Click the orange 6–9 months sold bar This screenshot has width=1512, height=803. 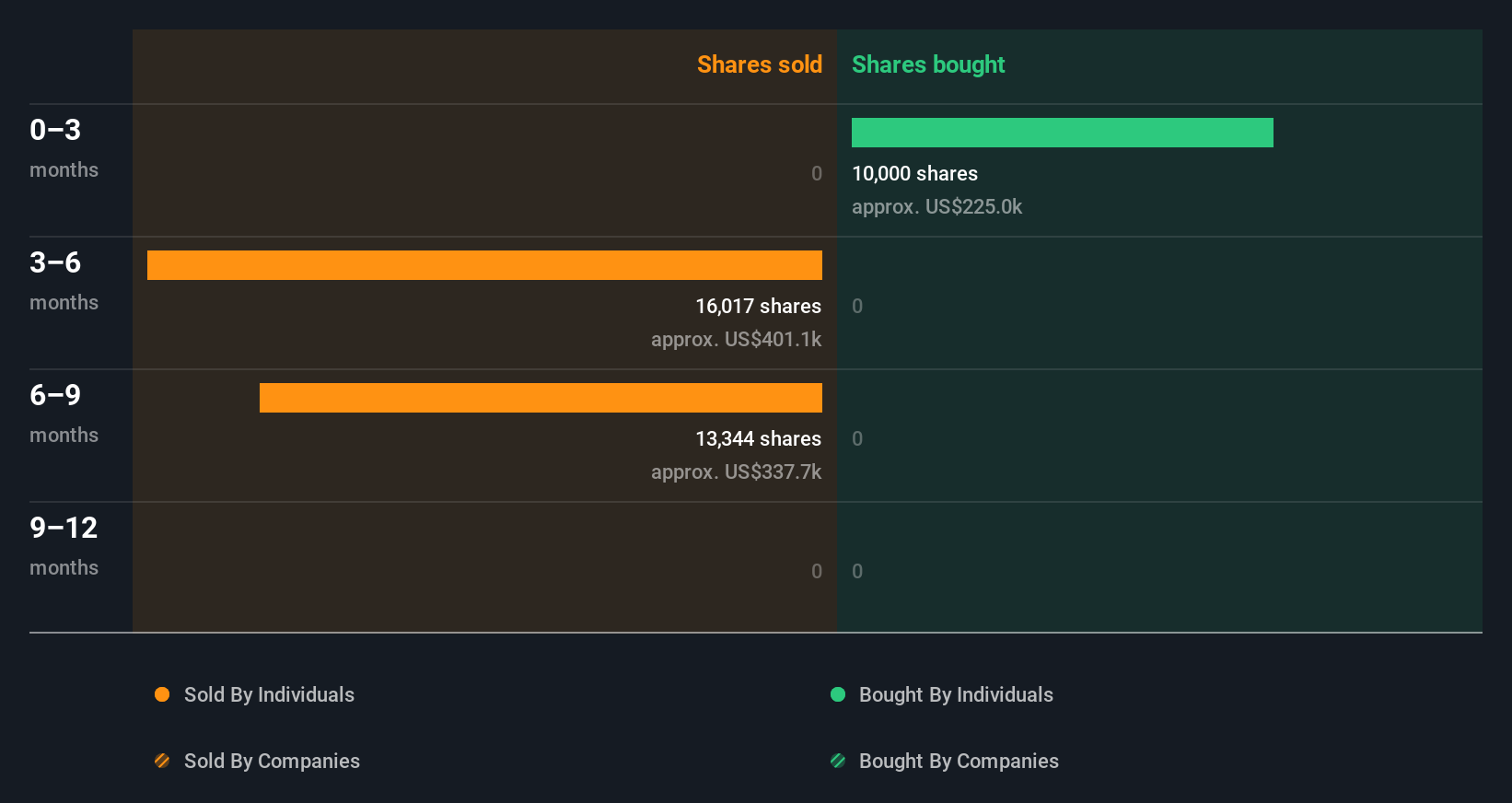[541, 398]
